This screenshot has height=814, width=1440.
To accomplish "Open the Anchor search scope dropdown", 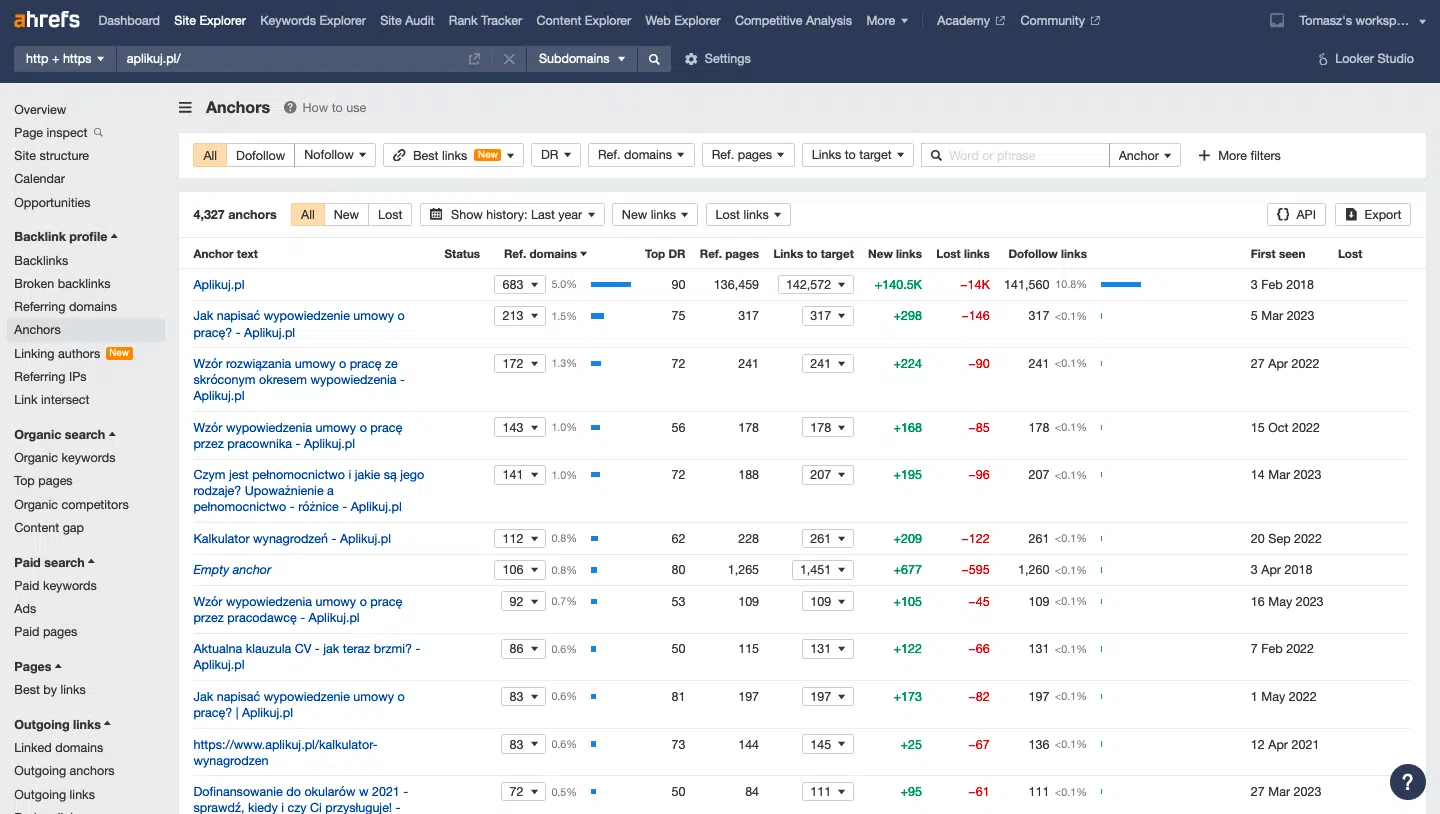I will pos(1145,155).
